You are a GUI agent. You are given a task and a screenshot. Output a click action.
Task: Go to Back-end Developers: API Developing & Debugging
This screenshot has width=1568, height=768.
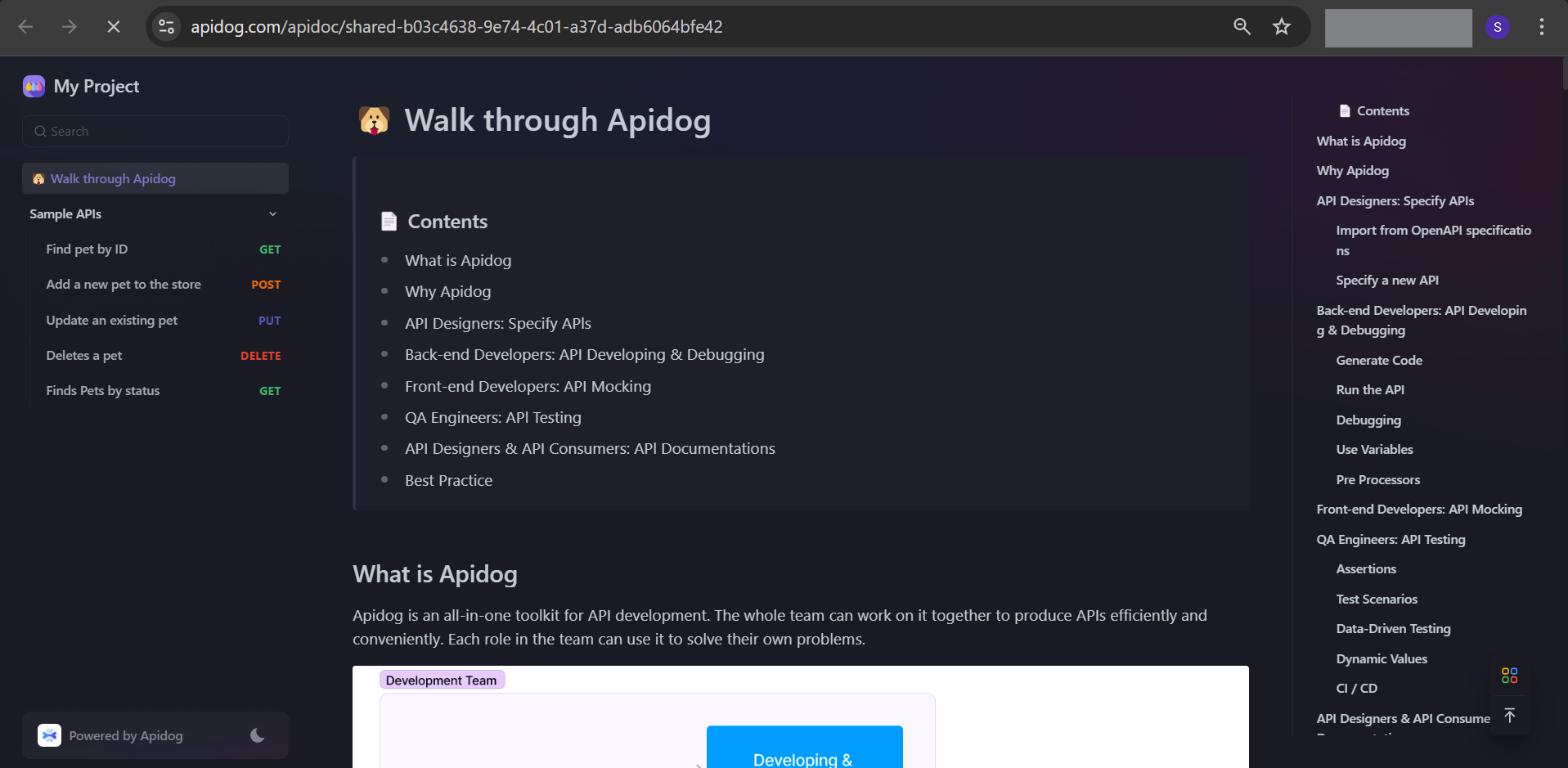pos(585,354)
